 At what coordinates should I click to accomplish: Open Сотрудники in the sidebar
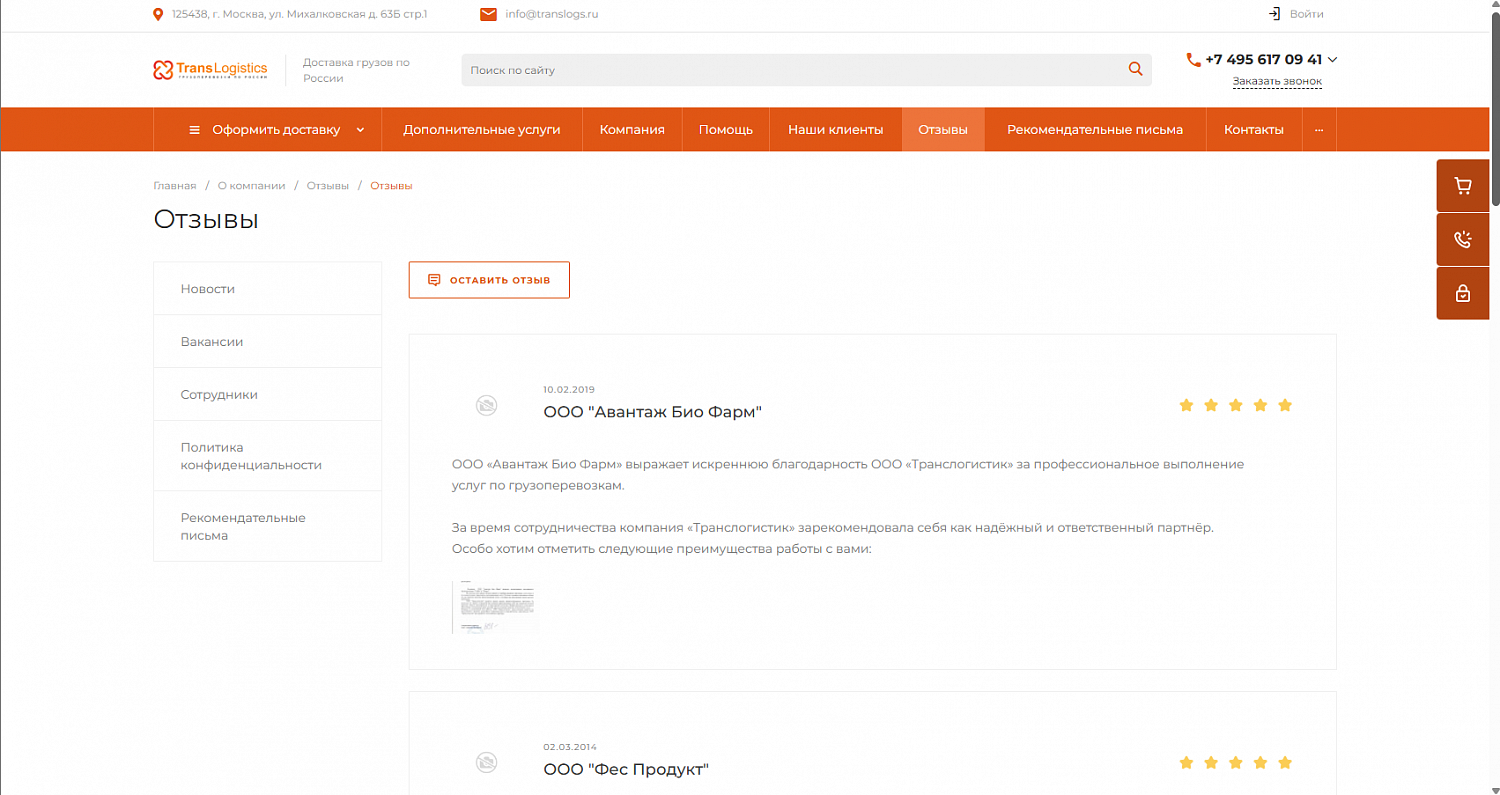[267, 395]
